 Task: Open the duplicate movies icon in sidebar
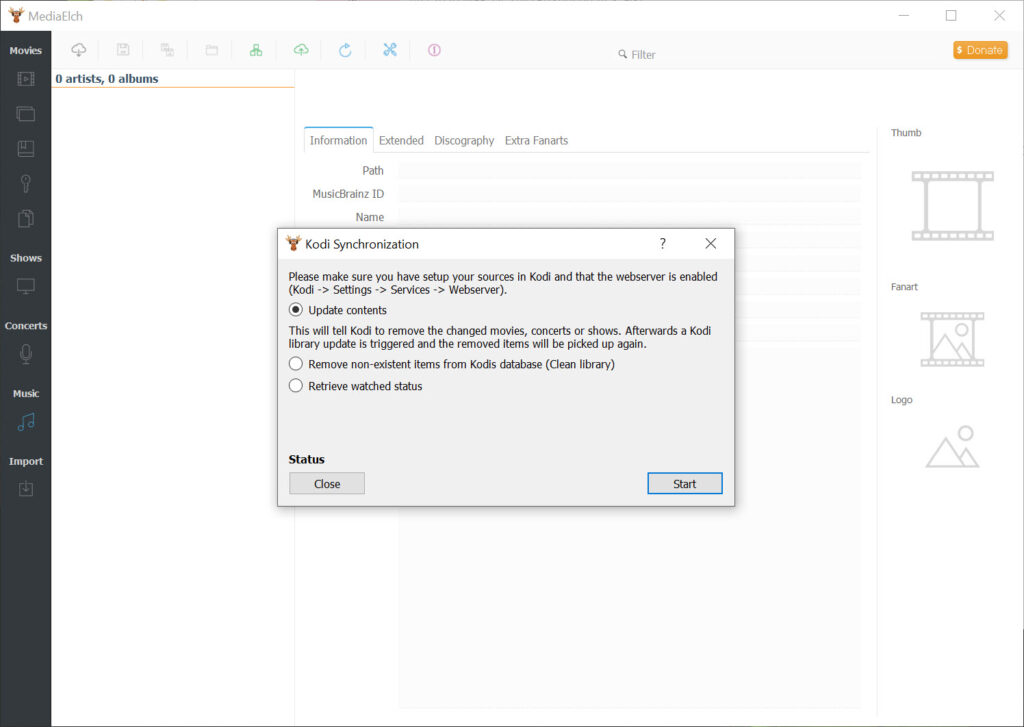[x=25, y=218]
